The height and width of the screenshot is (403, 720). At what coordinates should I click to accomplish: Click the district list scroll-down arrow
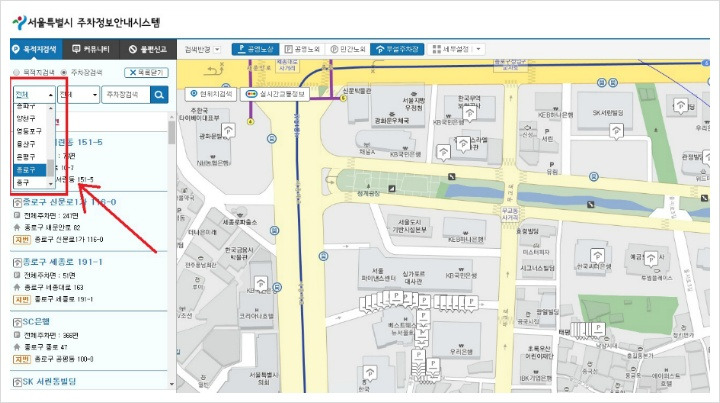[51, 184]
